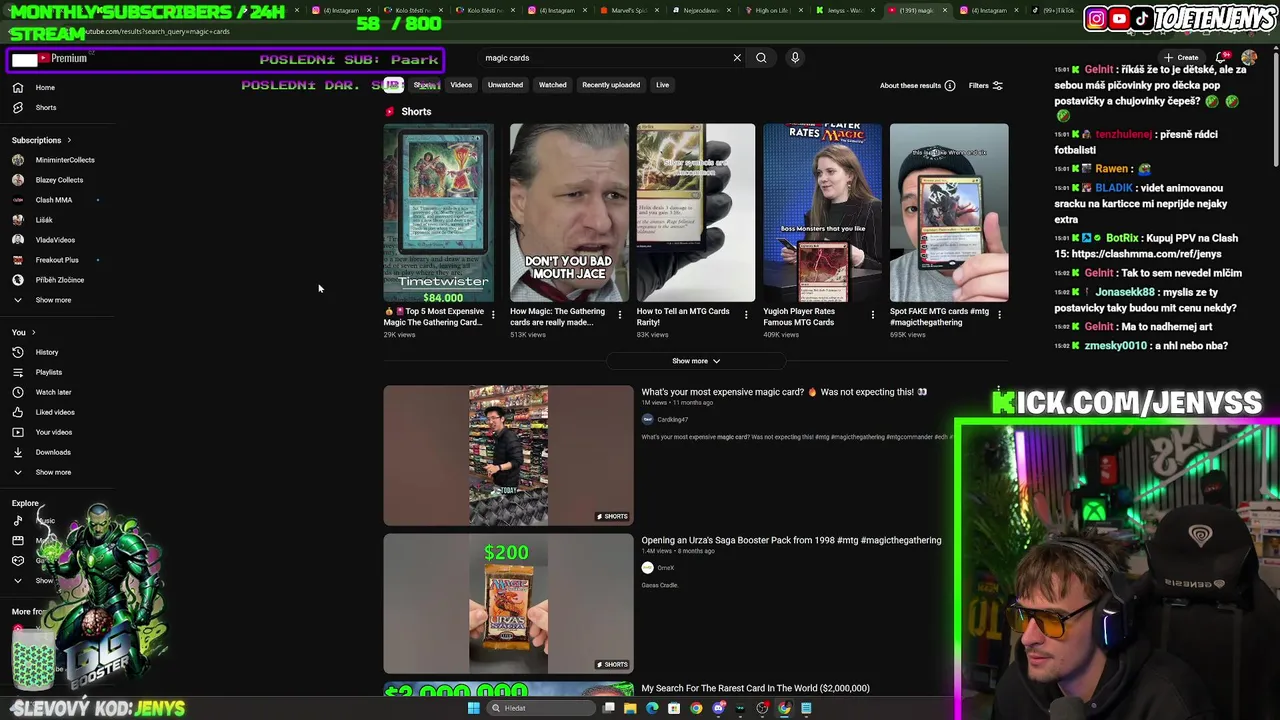Image resolution: width=1280 pixels, height=720 pixels.
Task: Open the search Filters panel
Action: click(986, 86)
